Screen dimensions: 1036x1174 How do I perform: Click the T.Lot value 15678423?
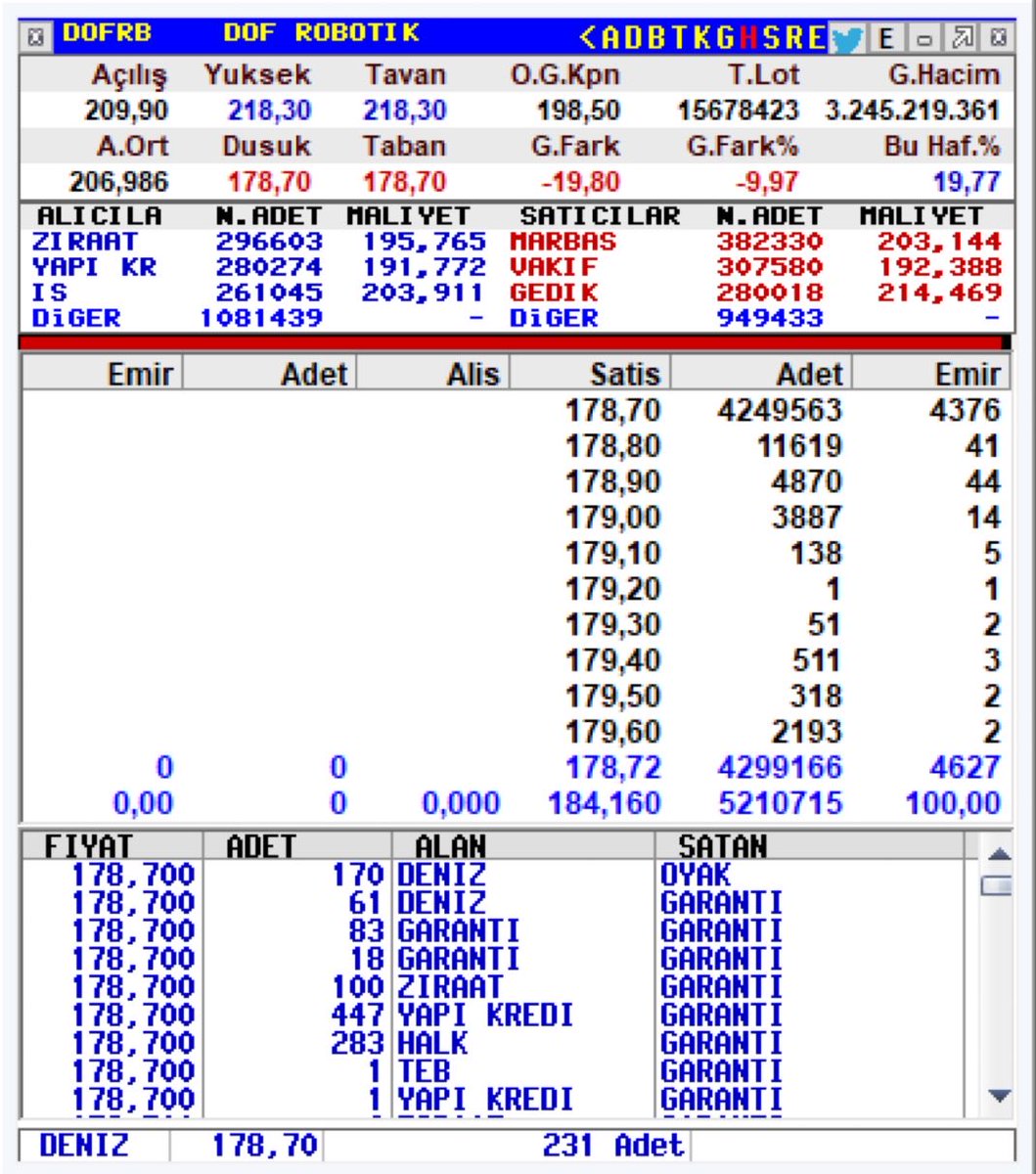(739, 111)
